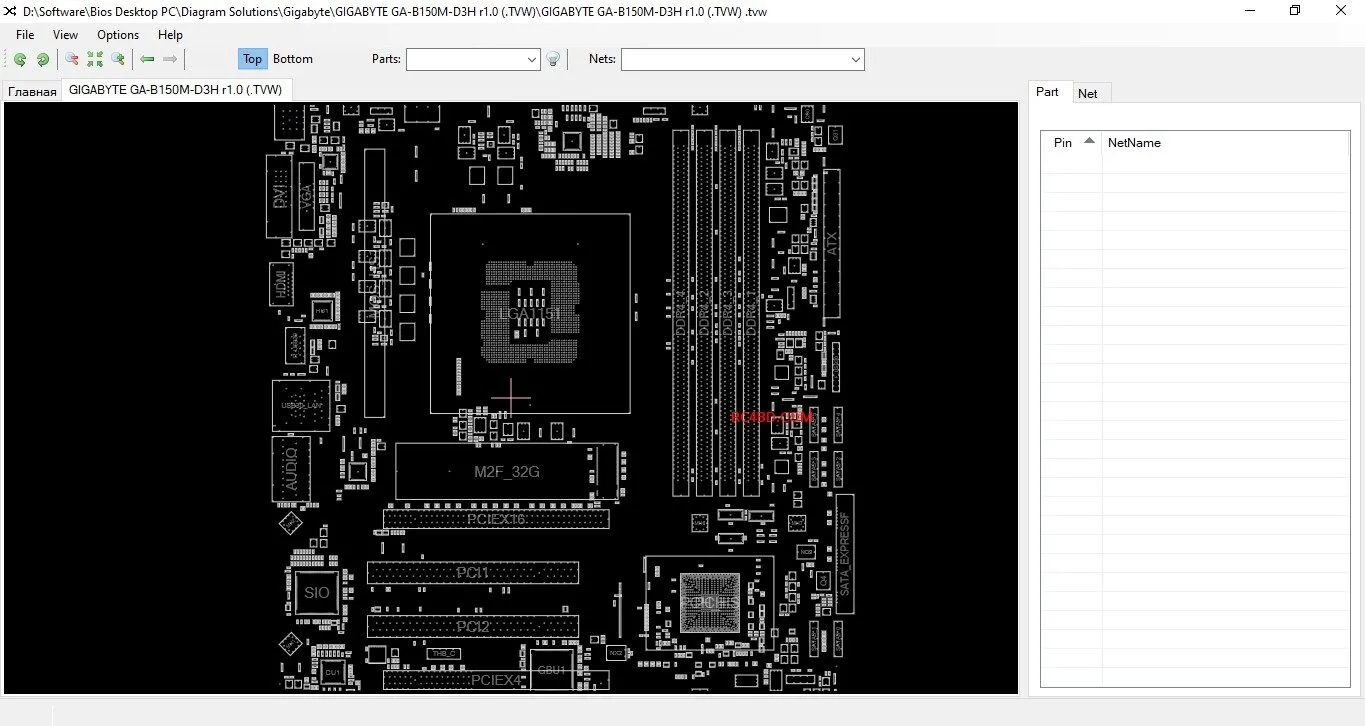Click the back navigation arrow icon
This screenshot has height=726, width=1365.
(147, 59)
